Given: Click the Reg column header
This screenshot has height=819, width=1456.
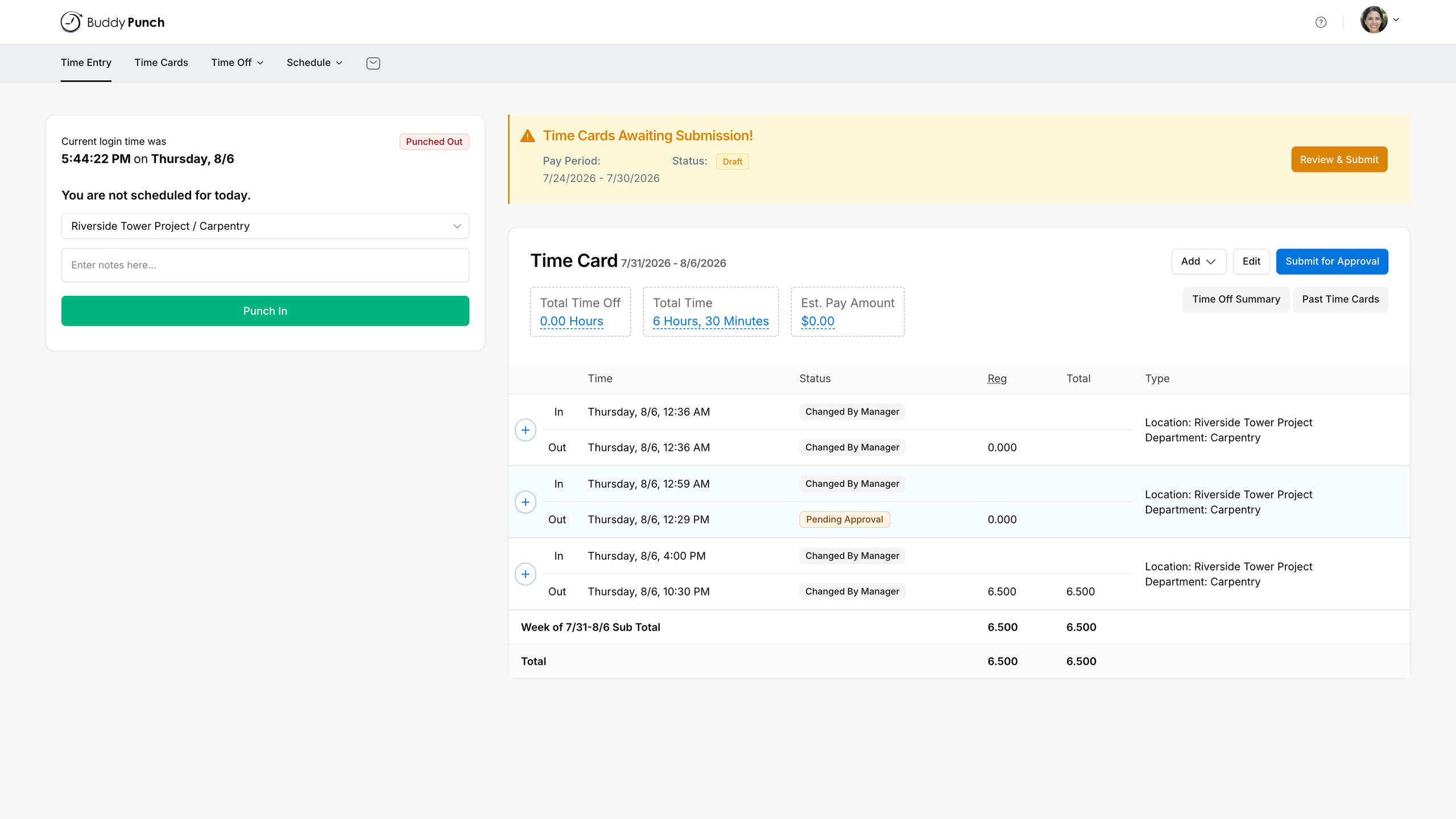Looking at the screenshot, I should pos(997,379).
